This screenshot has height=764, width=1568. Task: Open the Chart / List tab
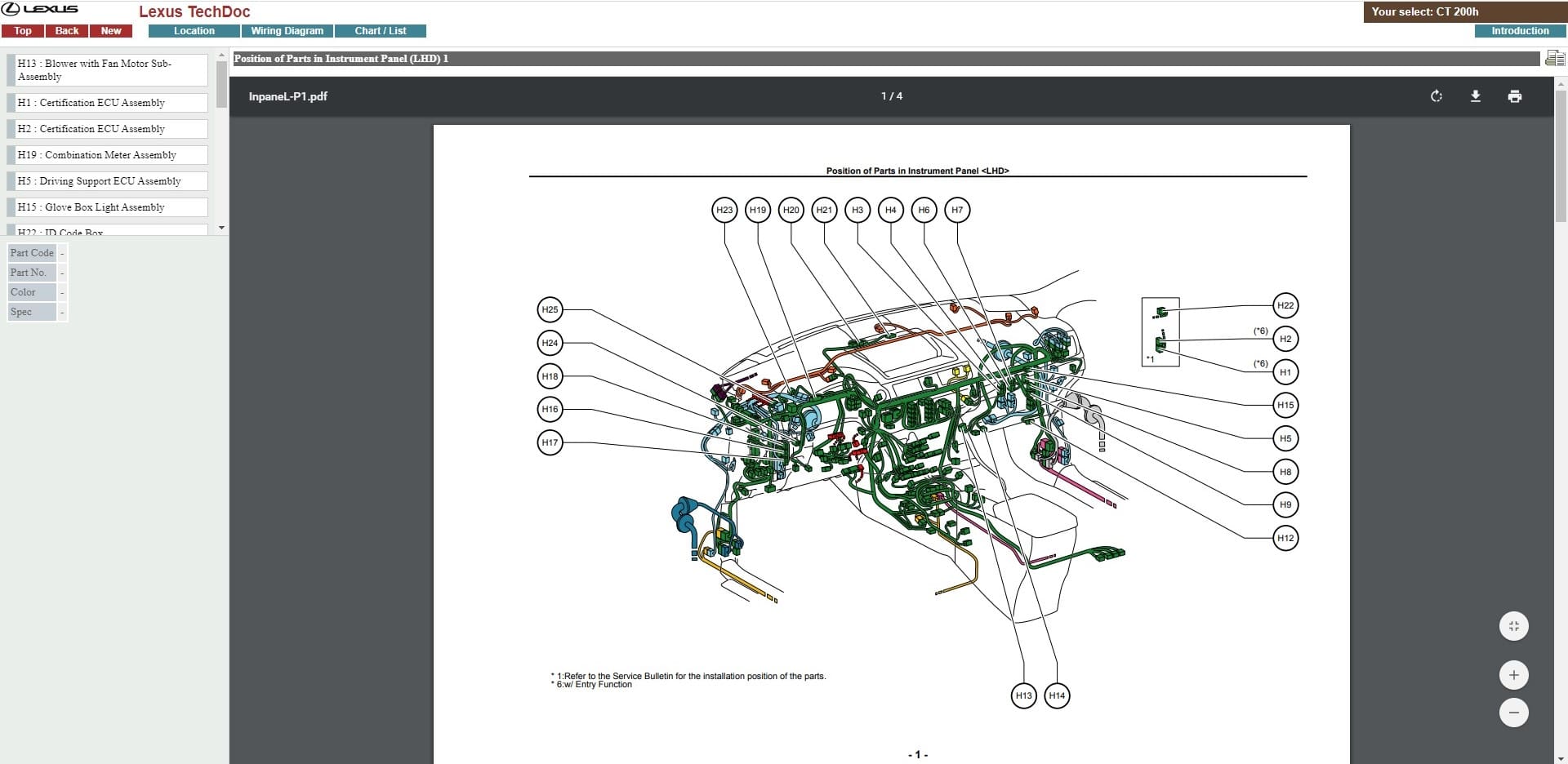pyautogui.click(x=381, y=31)
